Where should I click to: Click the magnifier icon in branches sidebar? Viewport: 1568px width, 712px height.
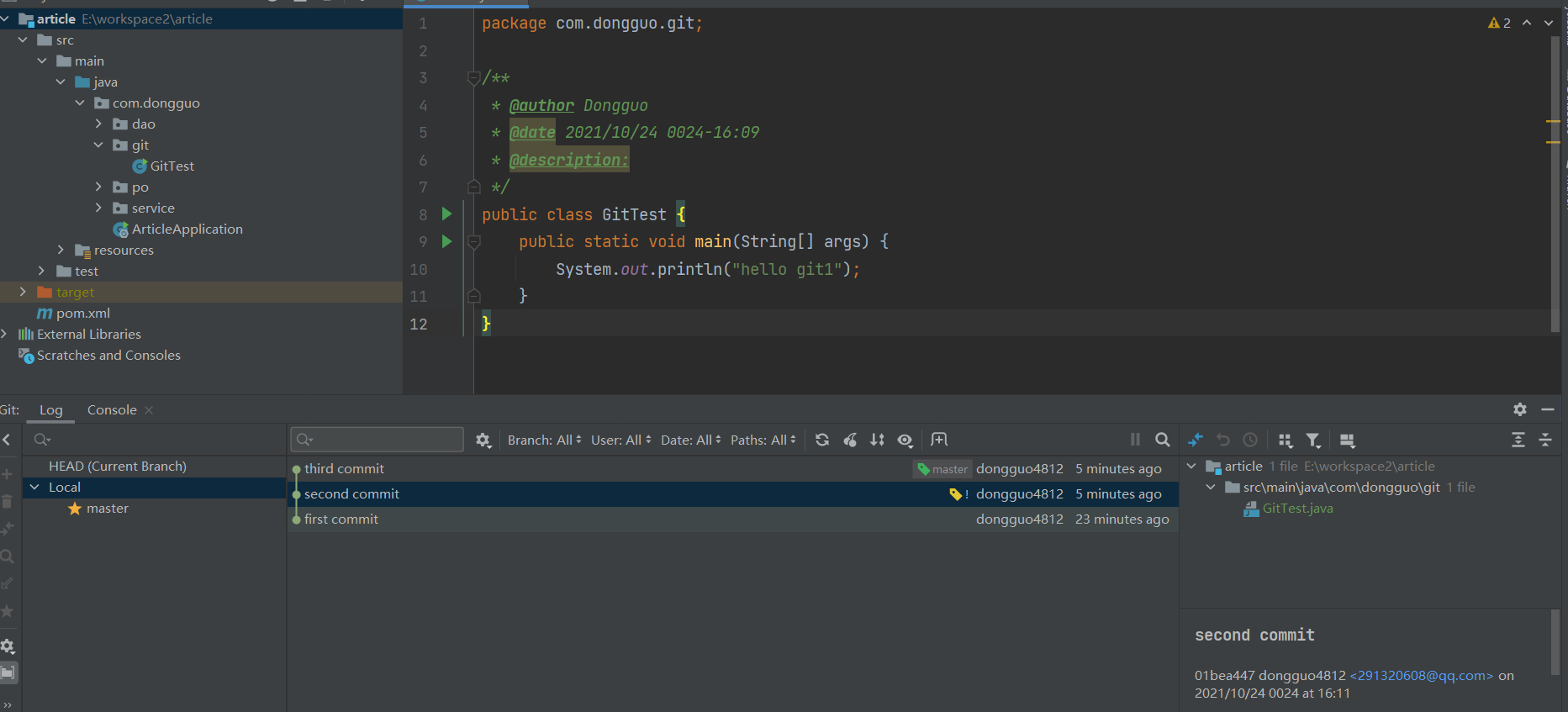coord(7,556)
